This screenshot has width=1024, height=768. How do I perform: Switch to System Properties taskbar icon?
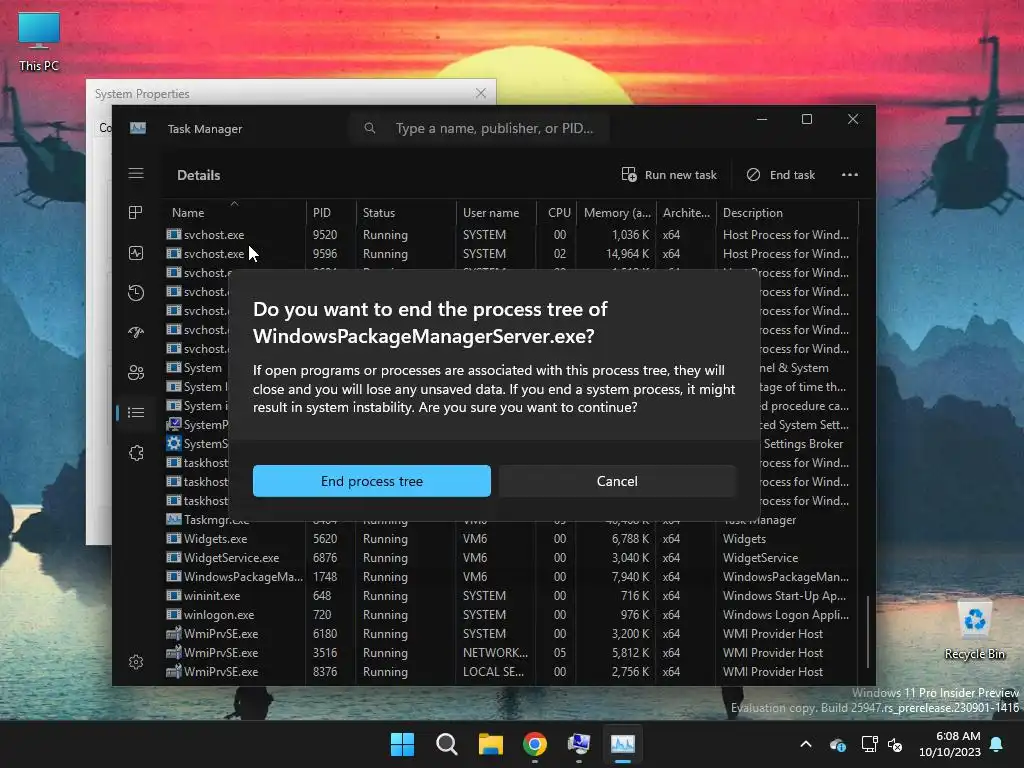tap(579, 744)
